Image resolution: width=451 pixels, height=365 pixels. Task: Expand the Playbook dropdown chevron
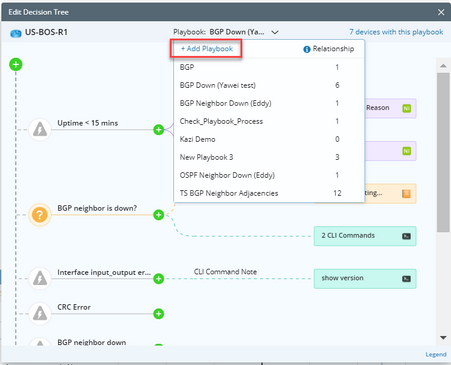[x=275, y=32]
